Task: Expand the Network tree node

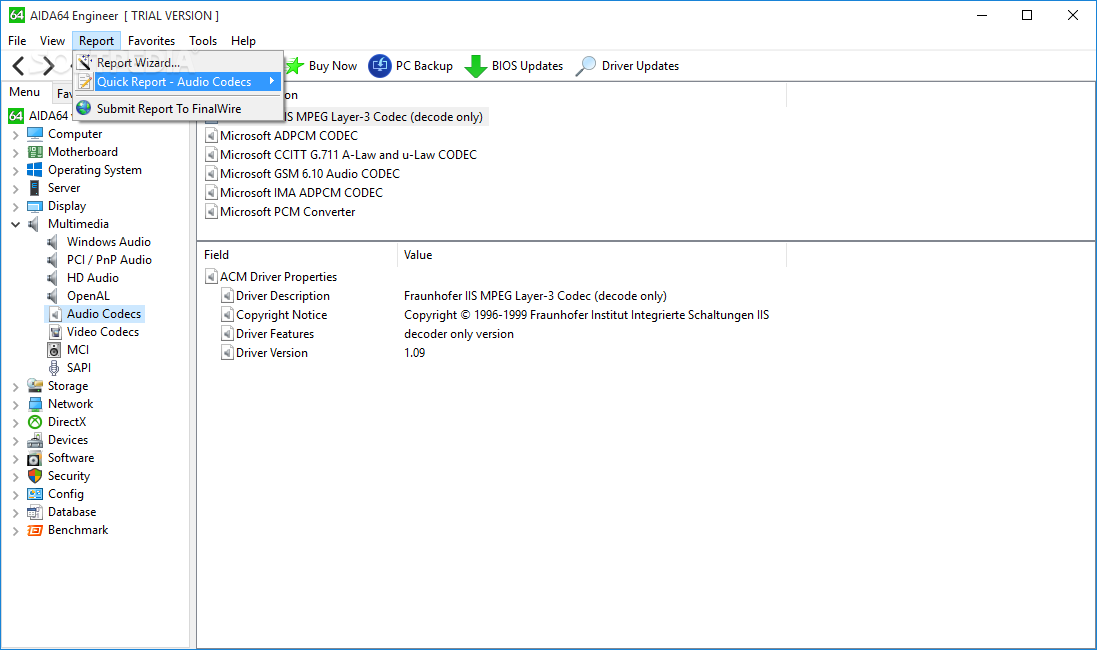Action: coord(15,404)
